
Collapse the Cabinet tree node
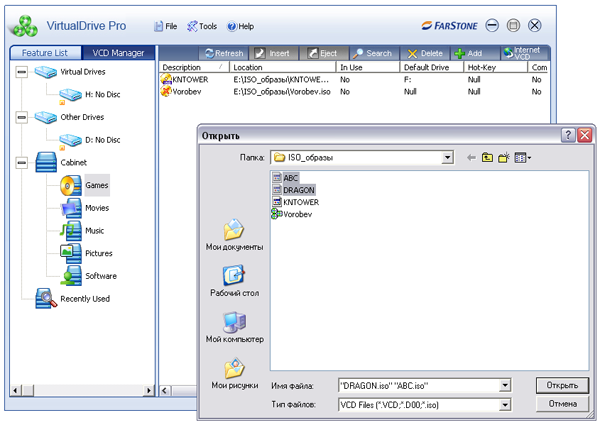(22, 162)
